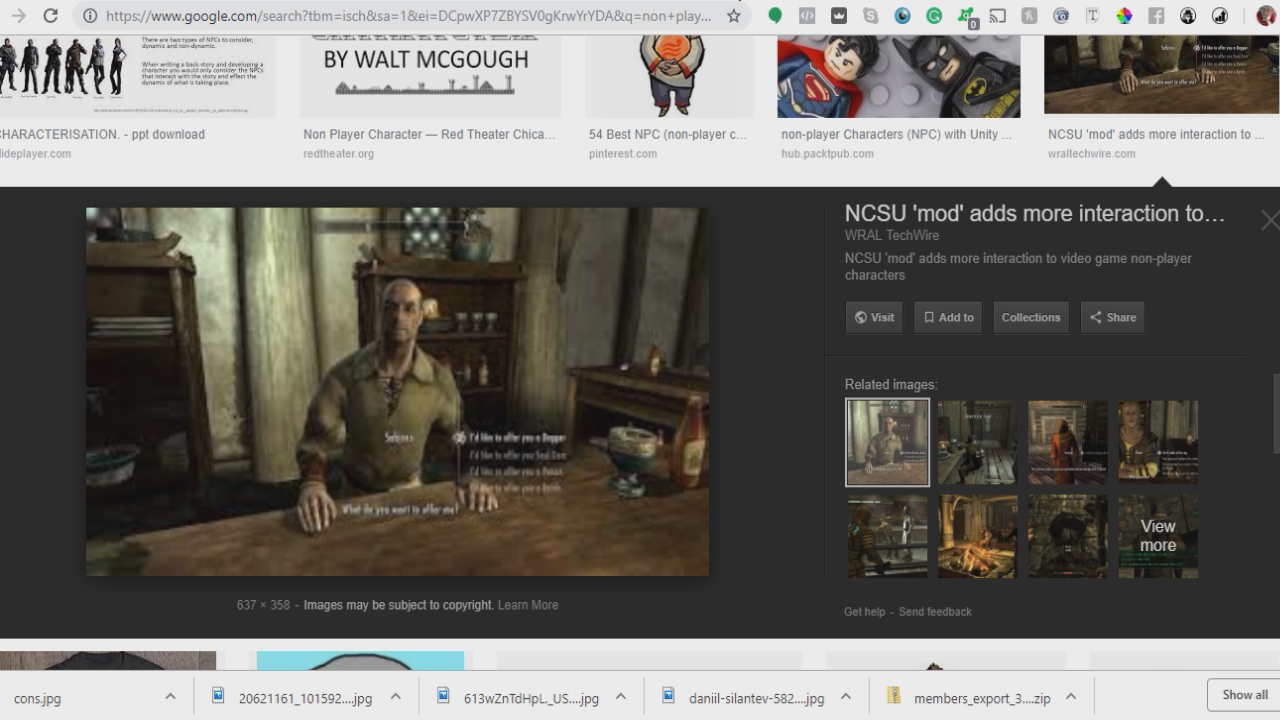Screen dimensions: 1280x720
Task: Open the 54 Best NPC pinterest result
Action: (x=668, y=134)
